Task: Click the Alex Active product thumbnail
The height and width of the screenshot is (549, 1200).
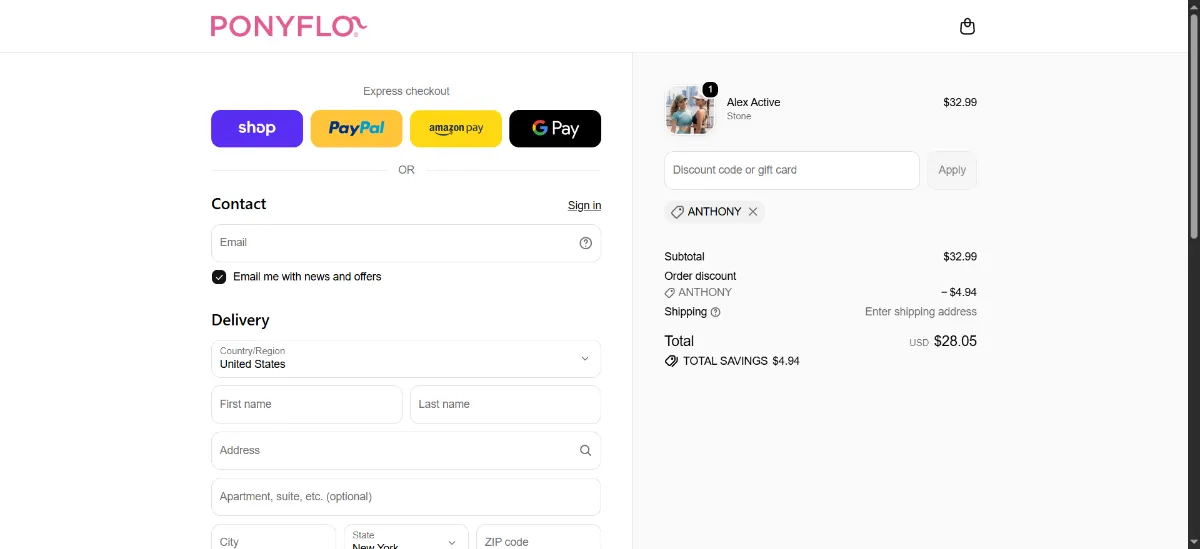Action: pyautogui.click(x=690, y=110)
